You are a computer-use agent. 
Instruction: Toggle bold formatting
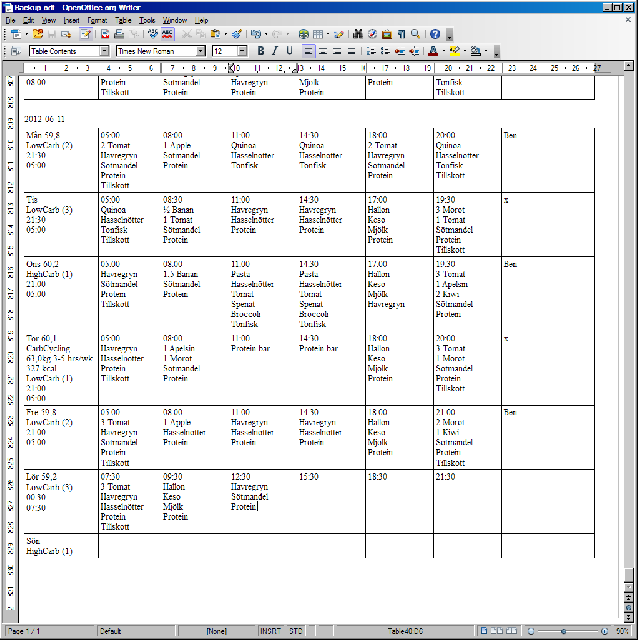click(261, 51)
